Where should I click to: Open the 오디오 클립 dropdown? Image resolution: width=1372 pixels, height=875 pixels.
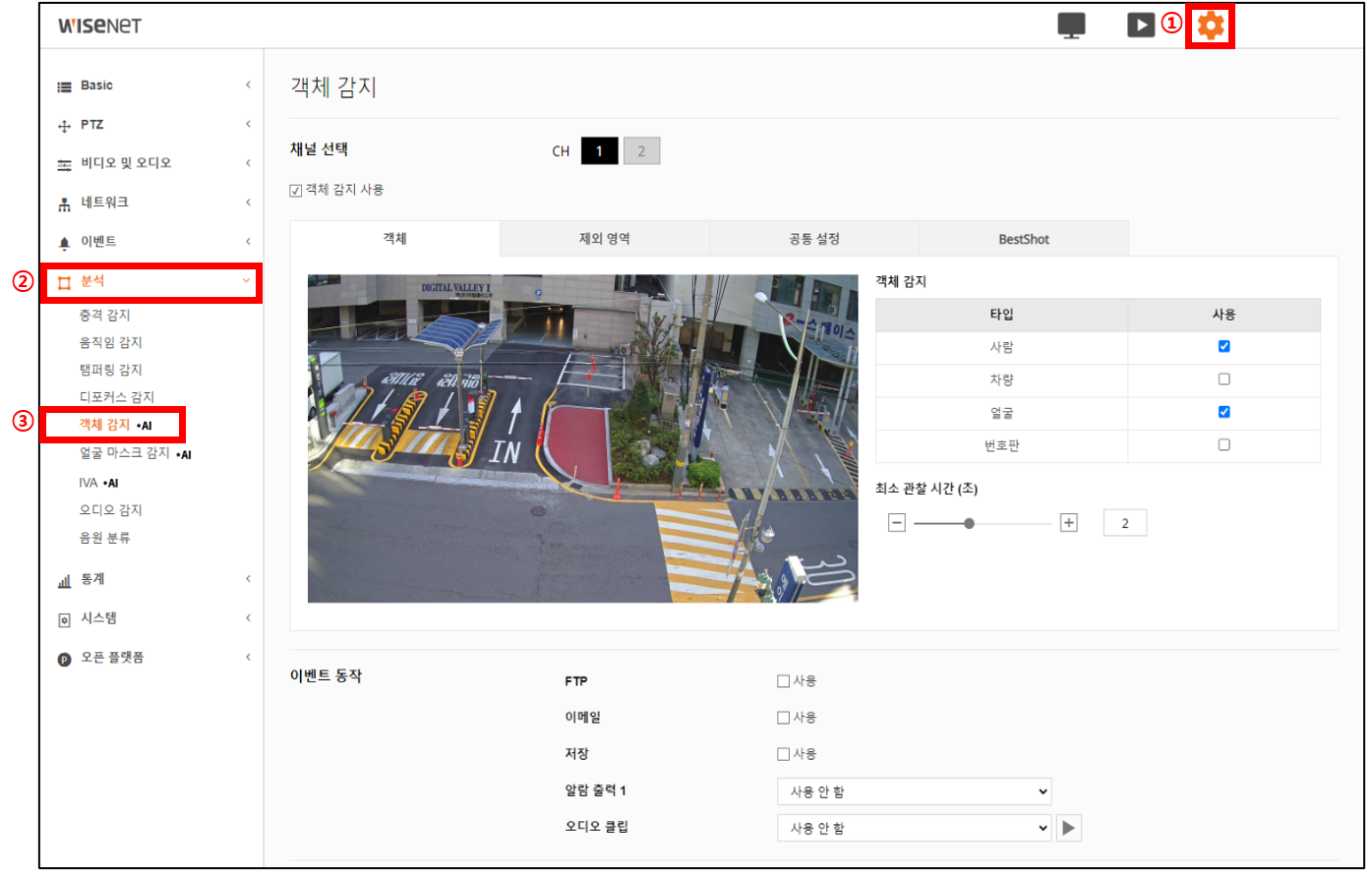pos(914,828)
